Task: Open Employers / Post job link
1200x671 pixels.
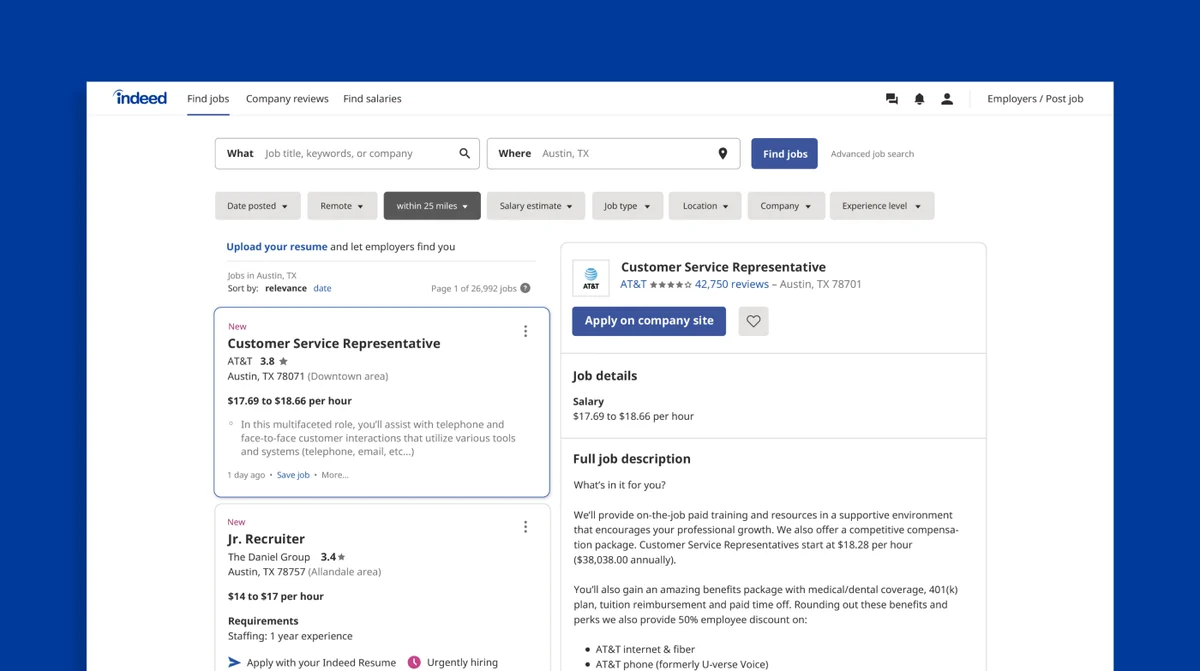Action: click(1035, 99)
